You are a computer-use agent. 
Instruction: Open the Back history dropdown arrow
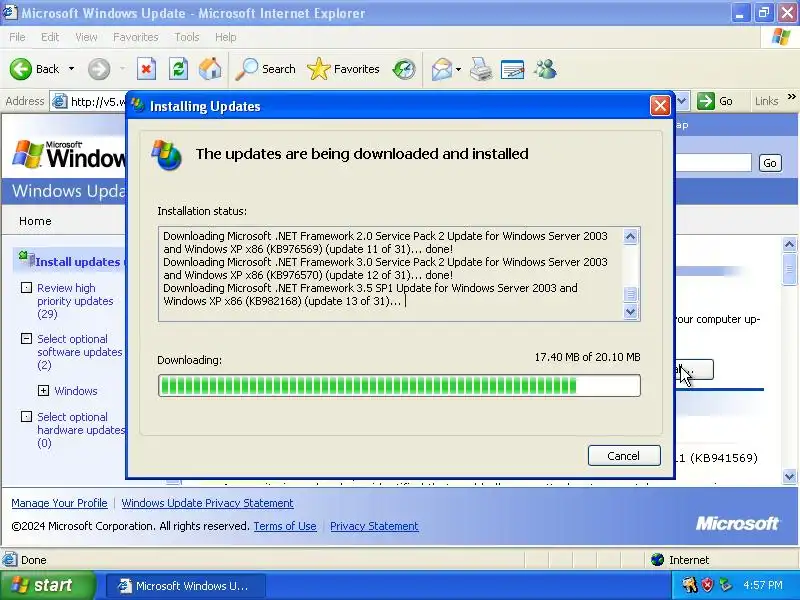coord(71,69)
